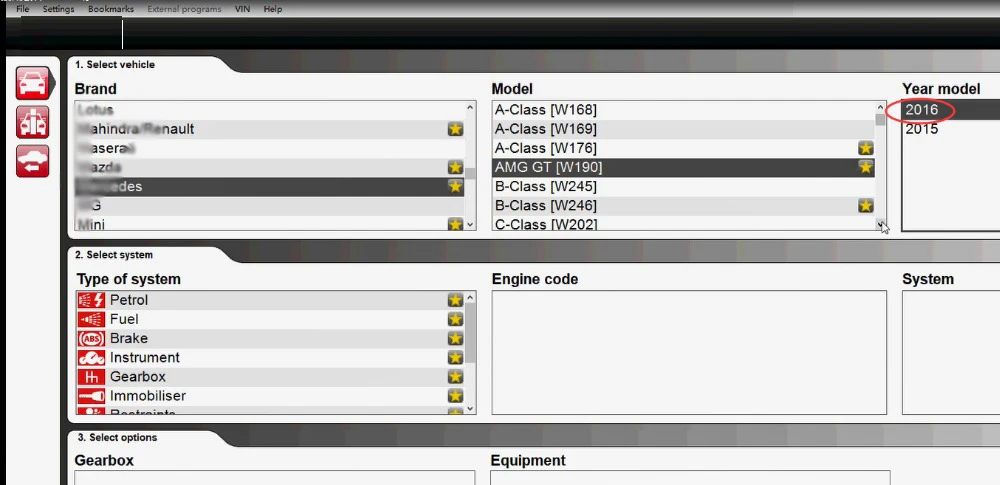Toggle favorite star for Immobiliser system

[x=455, y=396]
